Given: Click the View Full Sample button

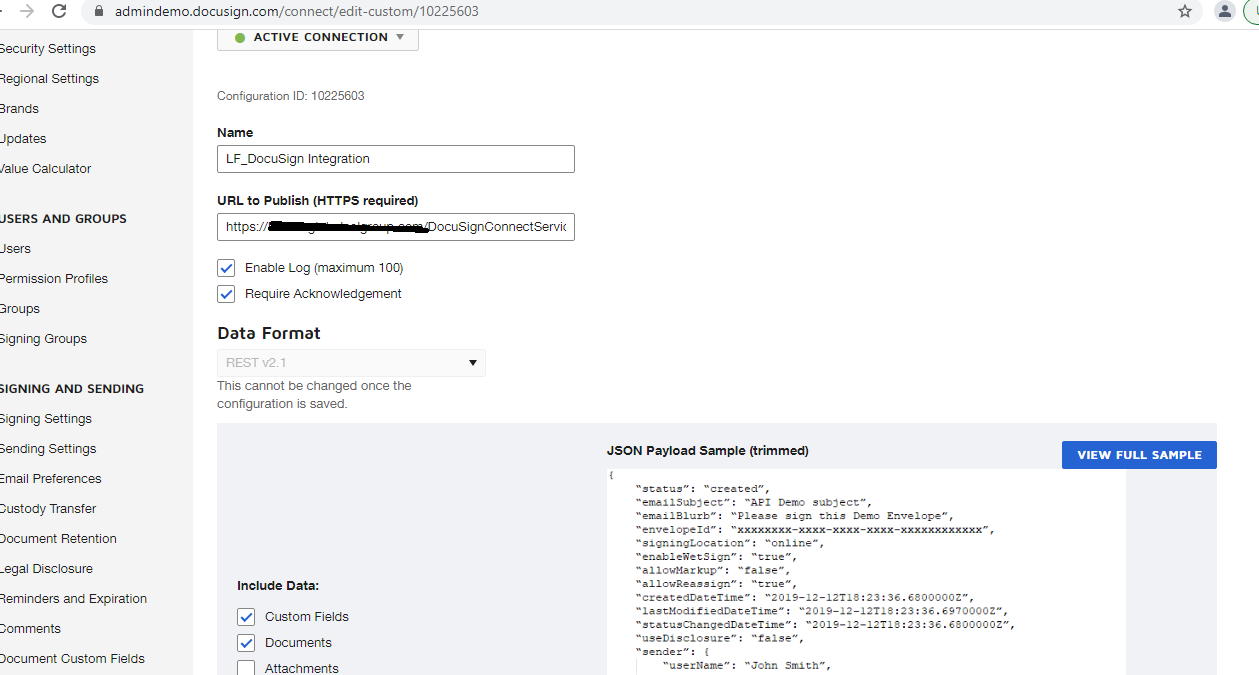Looking at the screenshot, I should pyautogui.click(x=1139, y=455).
